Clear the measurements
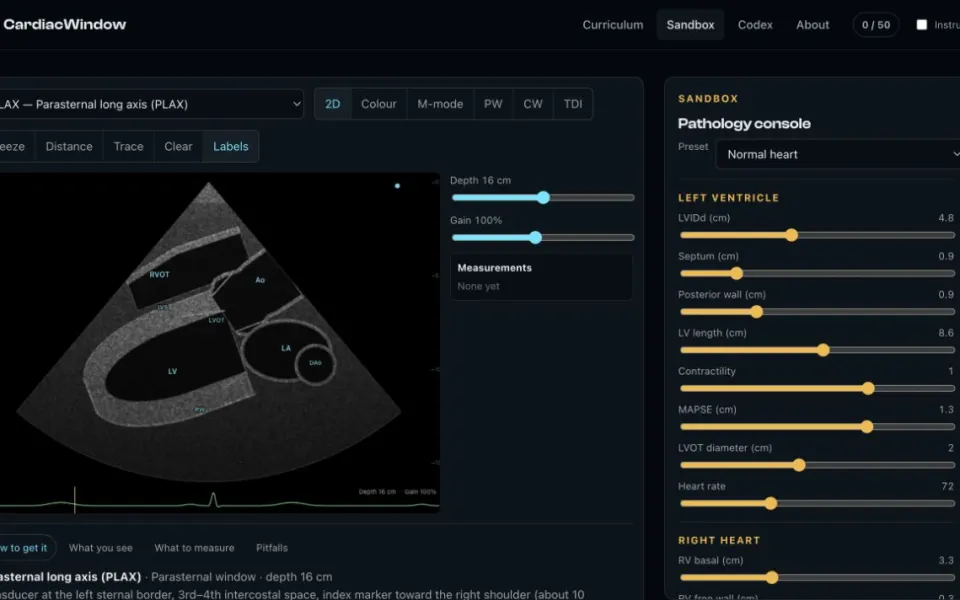 [178, 146]
